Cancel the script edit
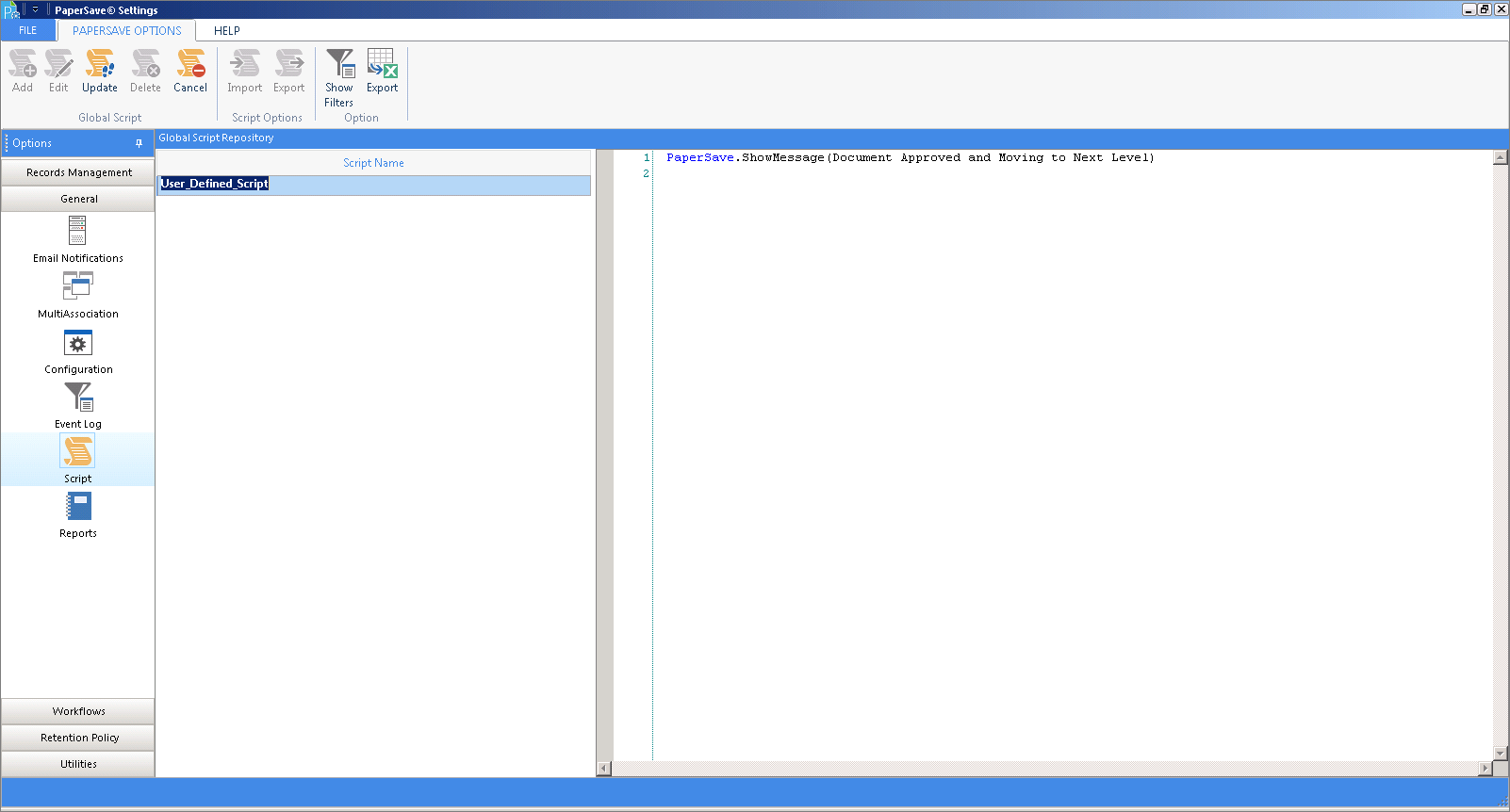The width and height of the screenshot is (1510, 812). pyautogui.click(x=190, y=72)
